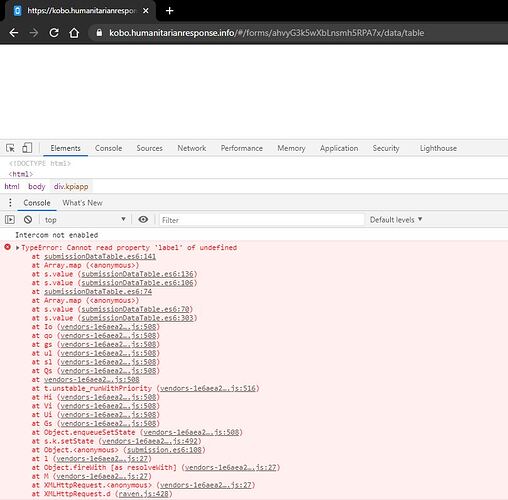Open a new tab with the plus icon
508x500 pixels.
(x=169, y=11)
